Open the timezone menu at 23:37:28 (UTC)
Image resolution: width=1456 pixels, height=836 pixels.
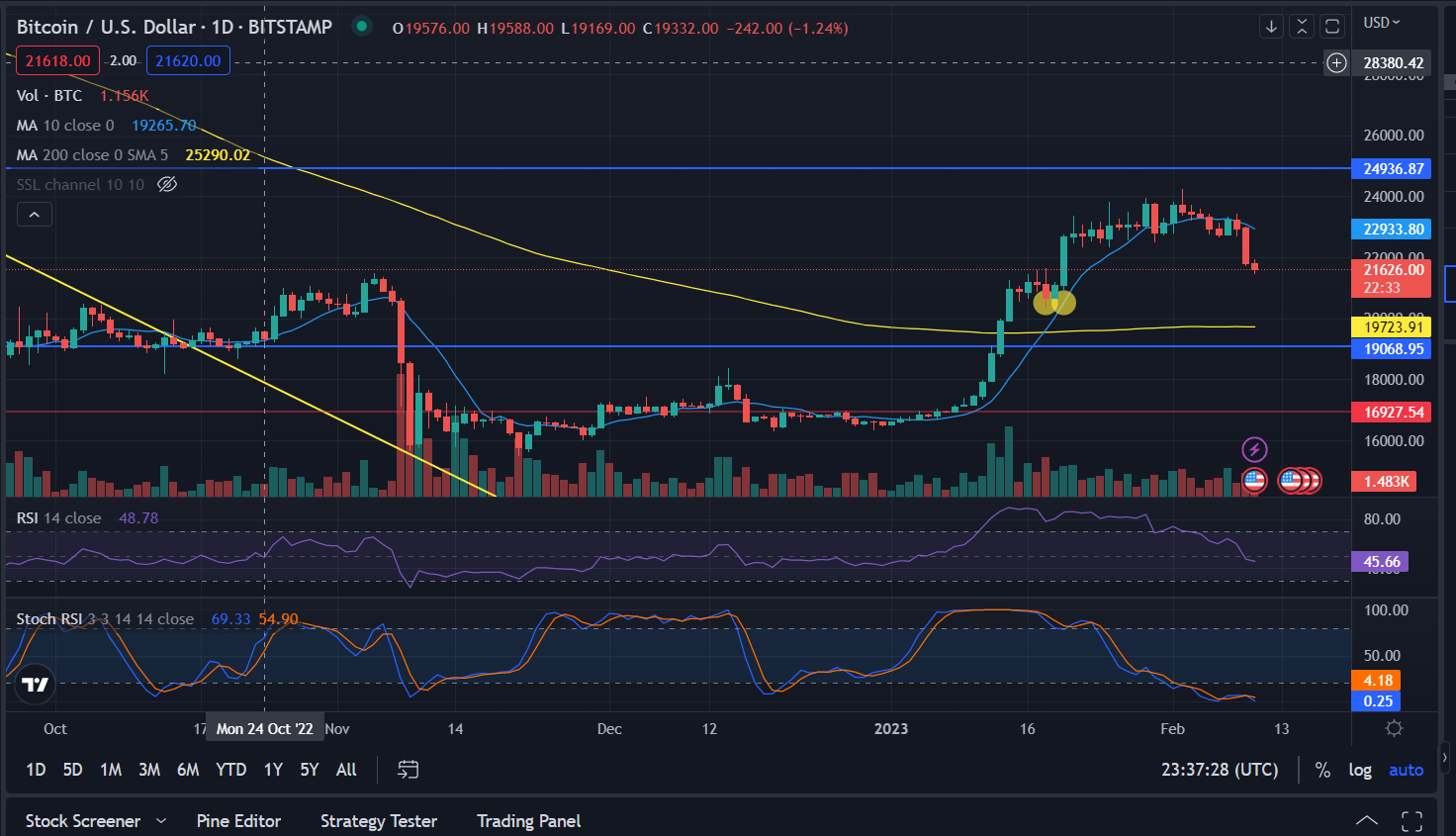pyautogui.click(x=1220, y=770)
